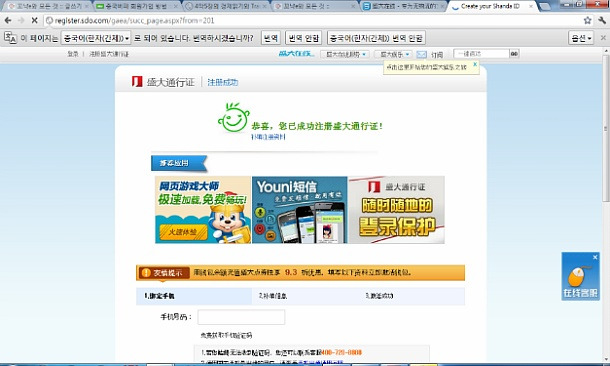Bookmark this page with the star icon
The height and width of the screenshot is (366, 610).
click(587, 20)
